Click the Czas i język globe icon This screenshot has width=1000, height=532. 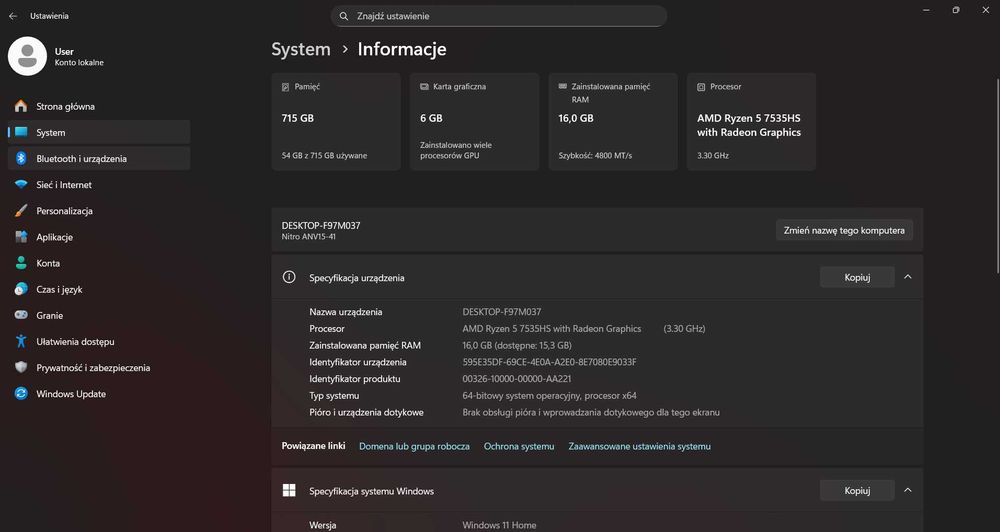click(x=21, y=289)
